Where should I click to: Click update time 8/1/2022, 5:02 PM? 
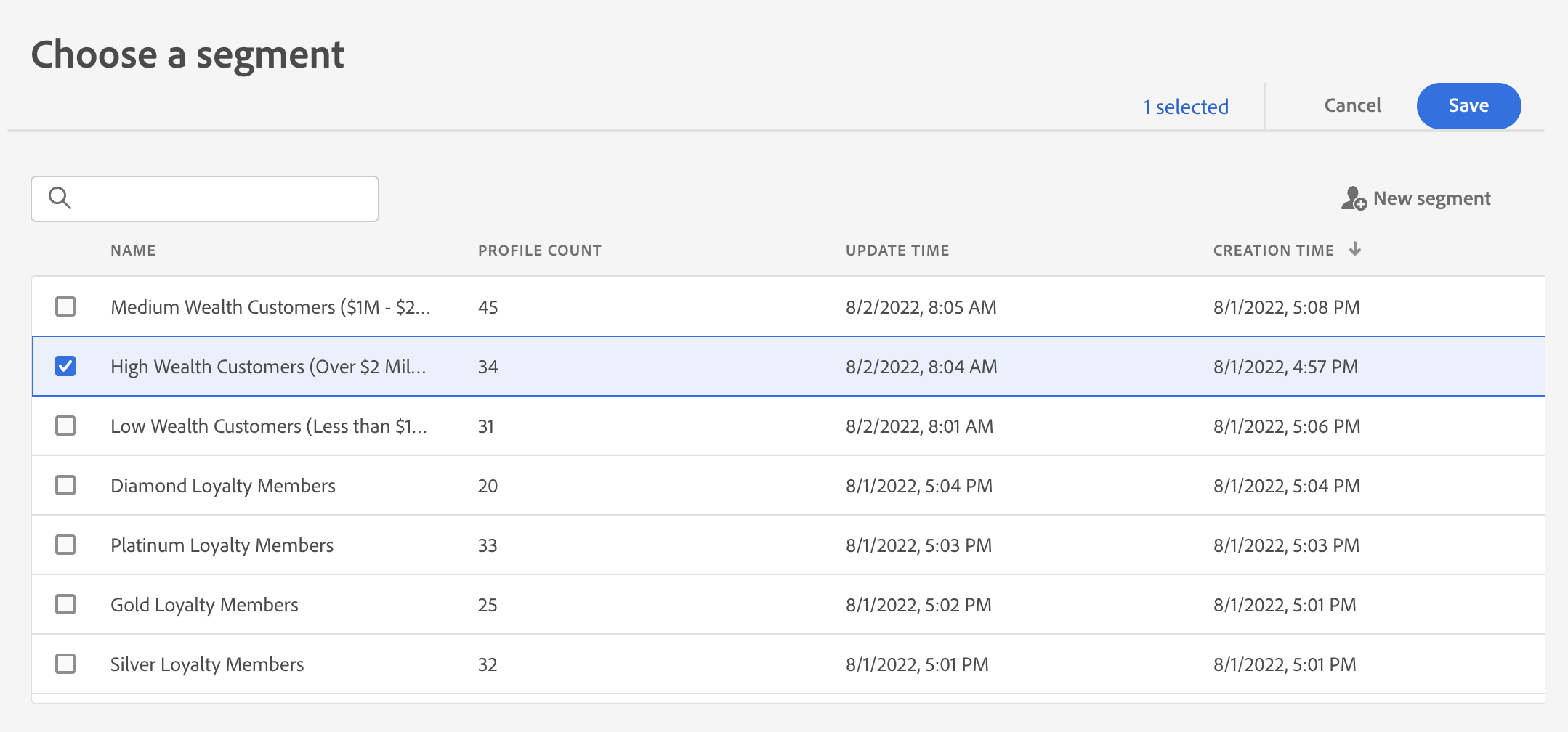tap(918, 605)
